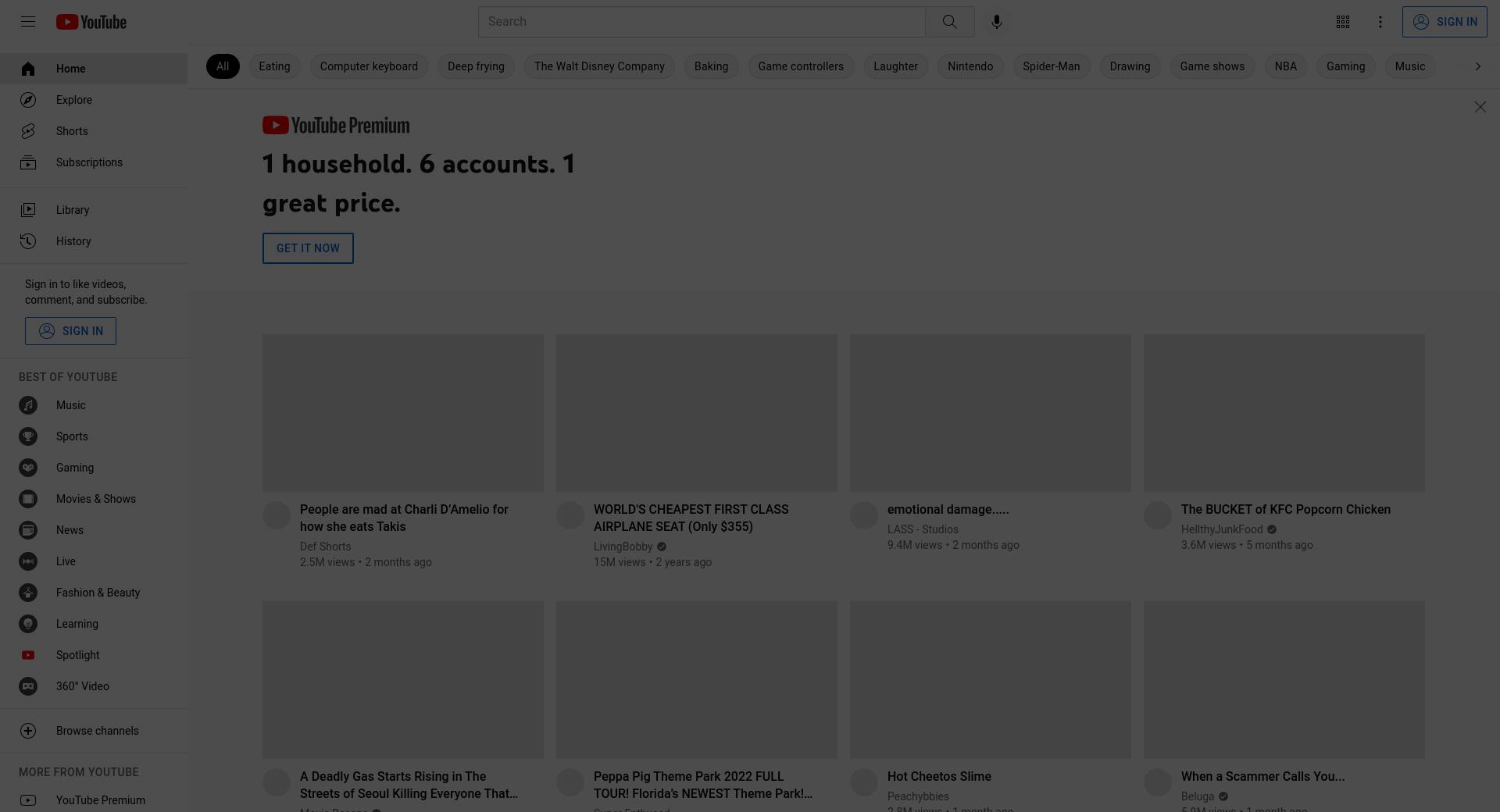Open emotional damage video thumbnail
The height and width of the screenshot is (812, 1500).
(x=991, y=414)
